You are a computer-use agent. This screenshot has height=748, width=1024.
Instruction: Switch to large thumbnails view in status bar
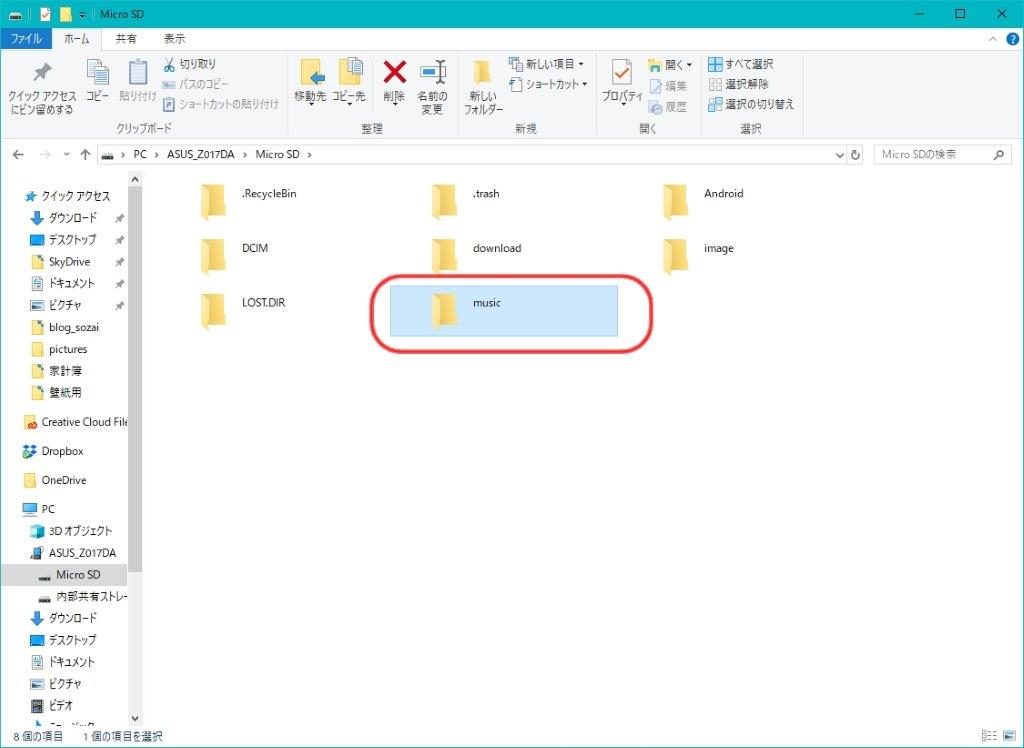tap(1008, 736)
